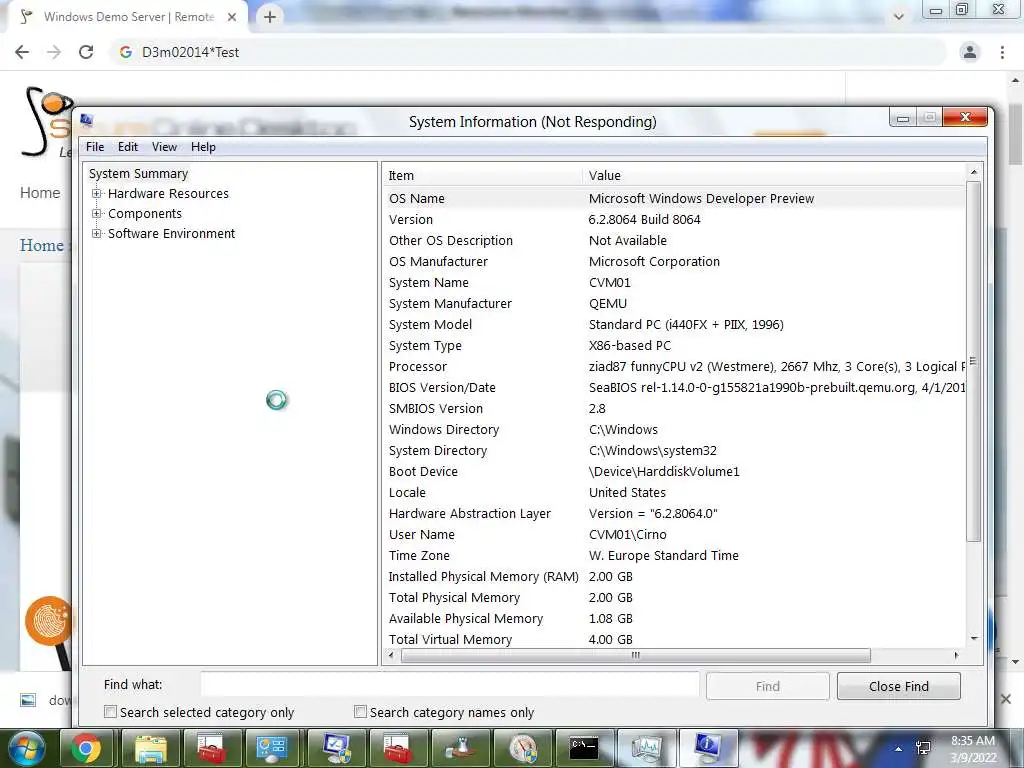Screen dimensions: 1024x768
Task: Reload the browser page
Action: 86,52
